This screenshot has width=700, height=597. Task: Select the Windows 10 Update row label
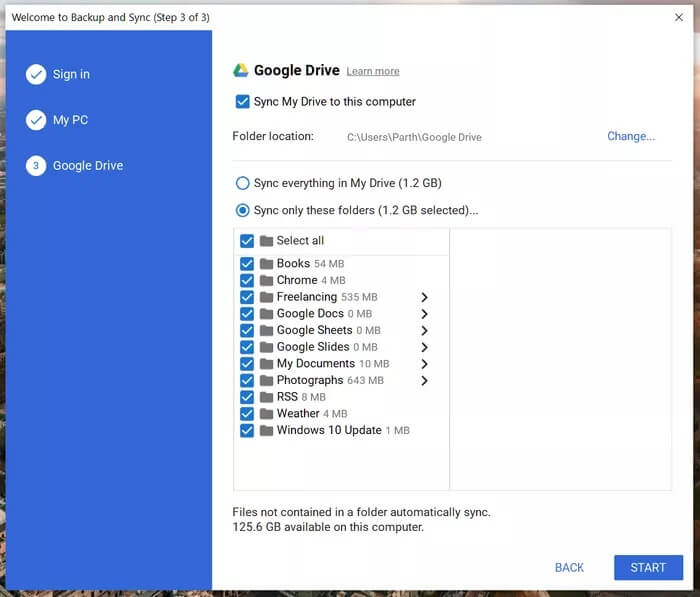pyautogui.click(x=343, y=430)
